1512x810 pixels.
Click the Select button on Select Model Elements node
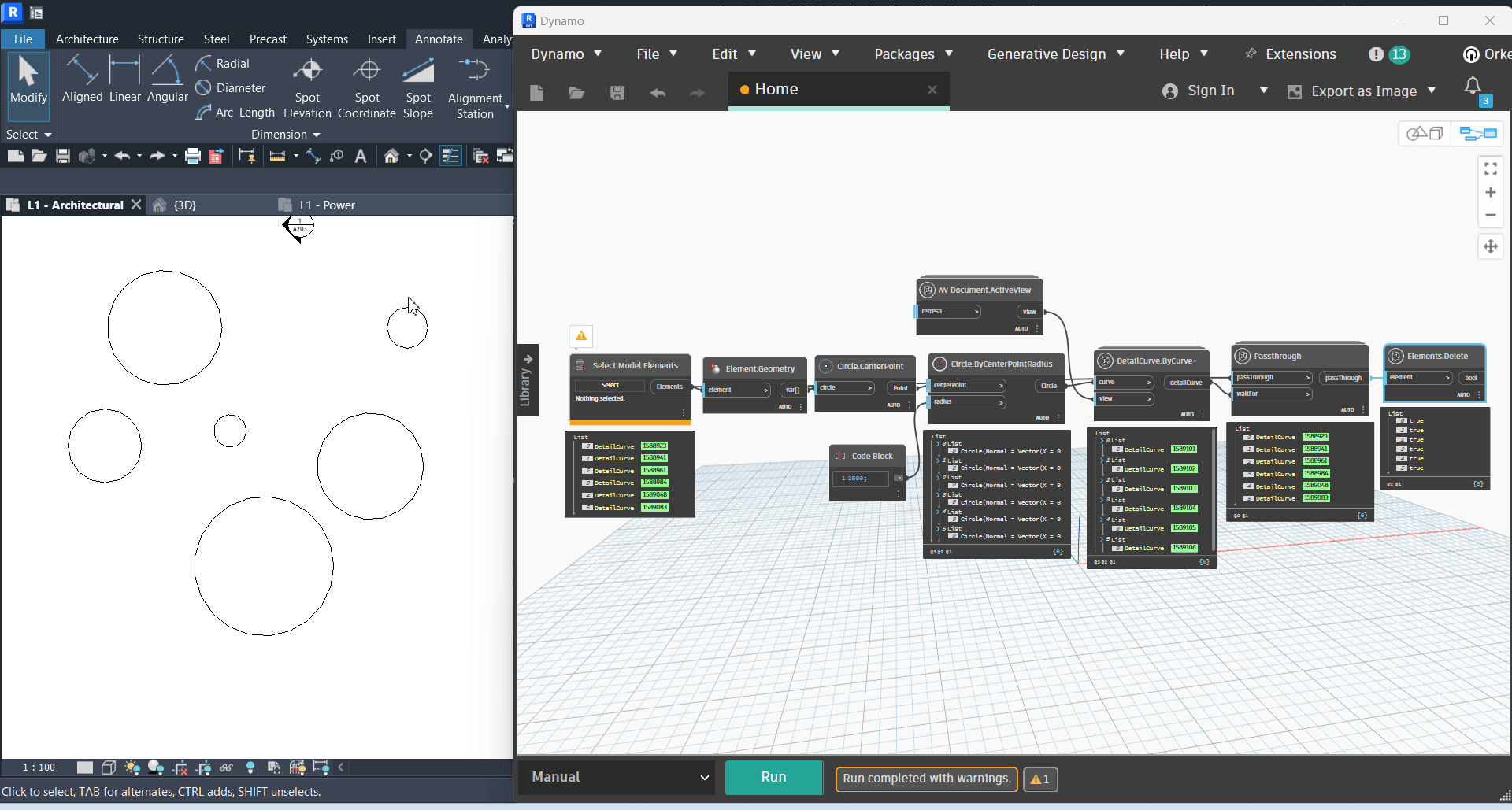click(x=610, y=385)
